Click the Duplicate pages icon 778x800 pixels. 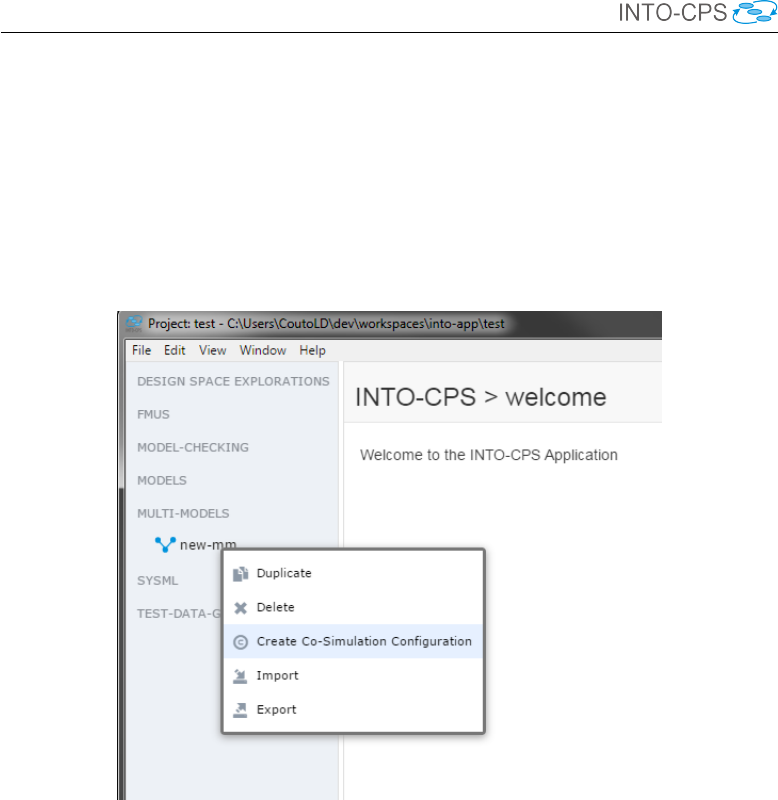tap(240, 574)
